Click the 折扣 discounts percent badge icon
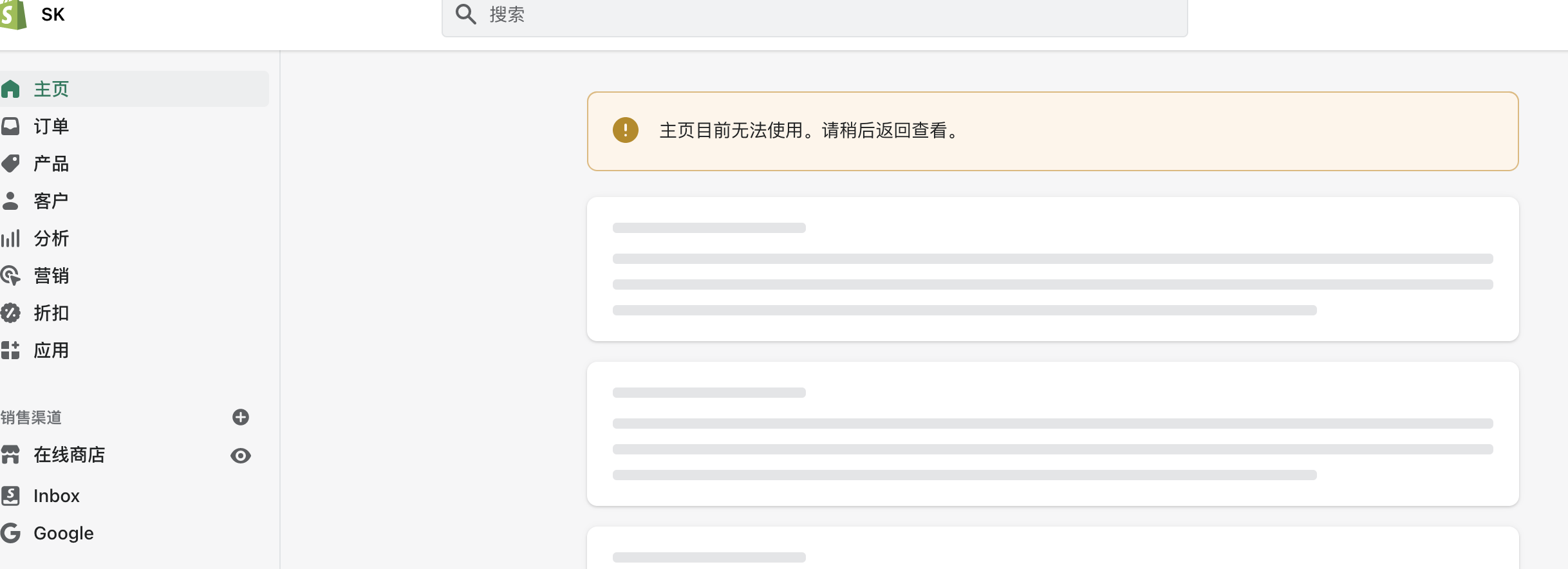The height and width of the screenshot is (569, 1568). 10,313
